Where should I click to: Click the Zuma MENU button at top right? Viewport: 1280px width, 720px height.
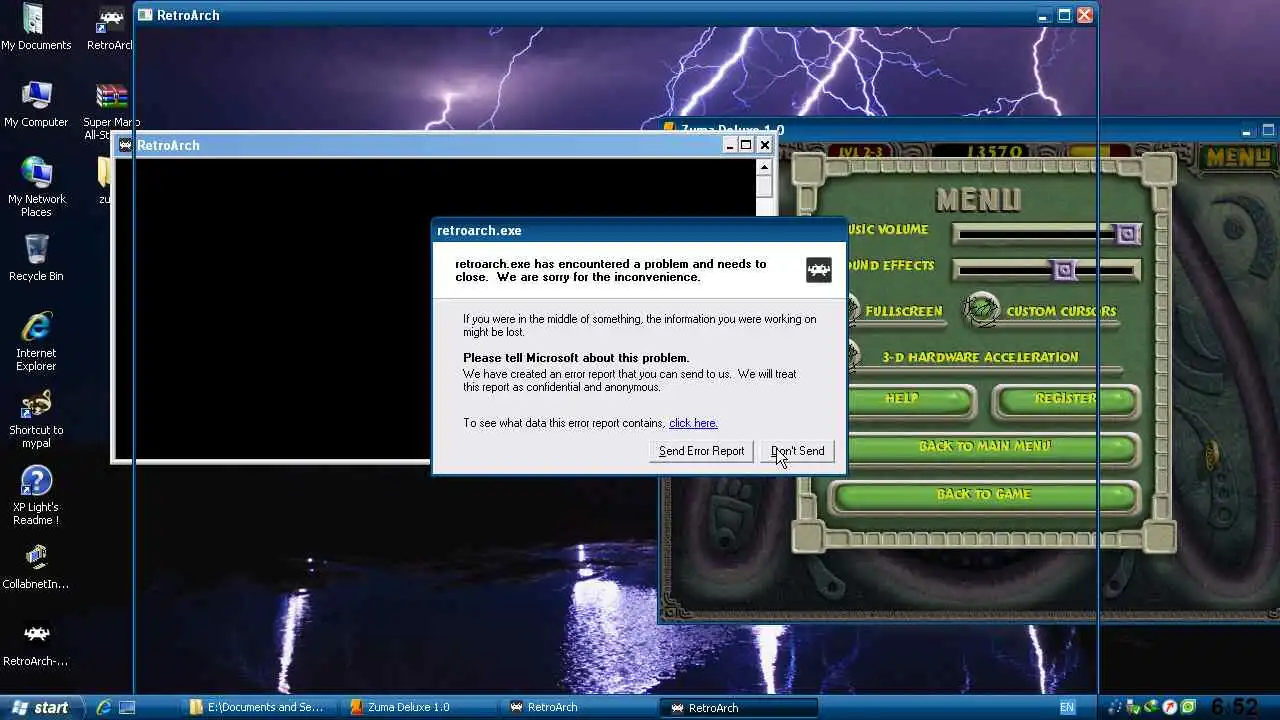1238,158
